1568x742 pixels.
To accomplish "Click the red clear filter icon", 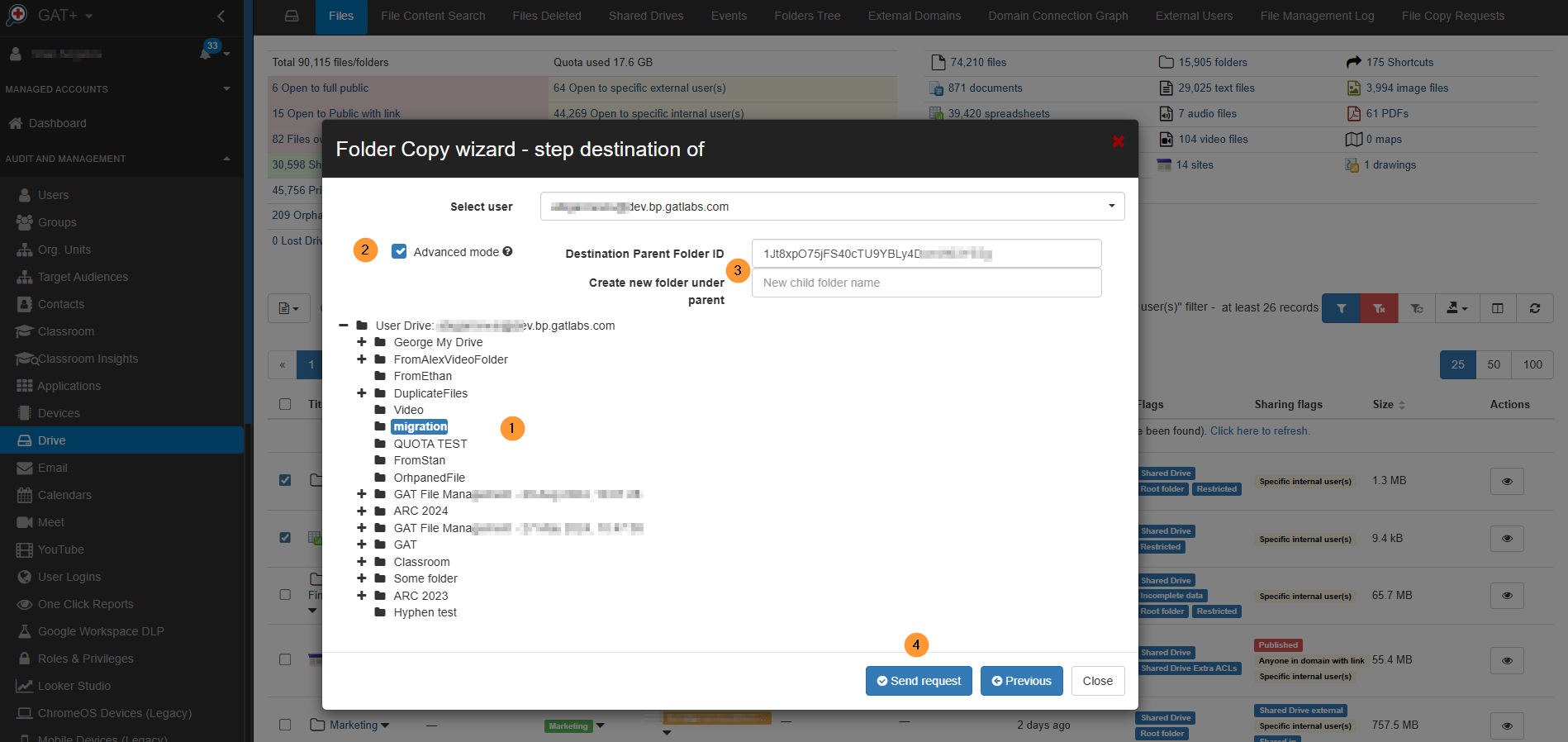I will pyautogui.click(x=1379, y=308).
